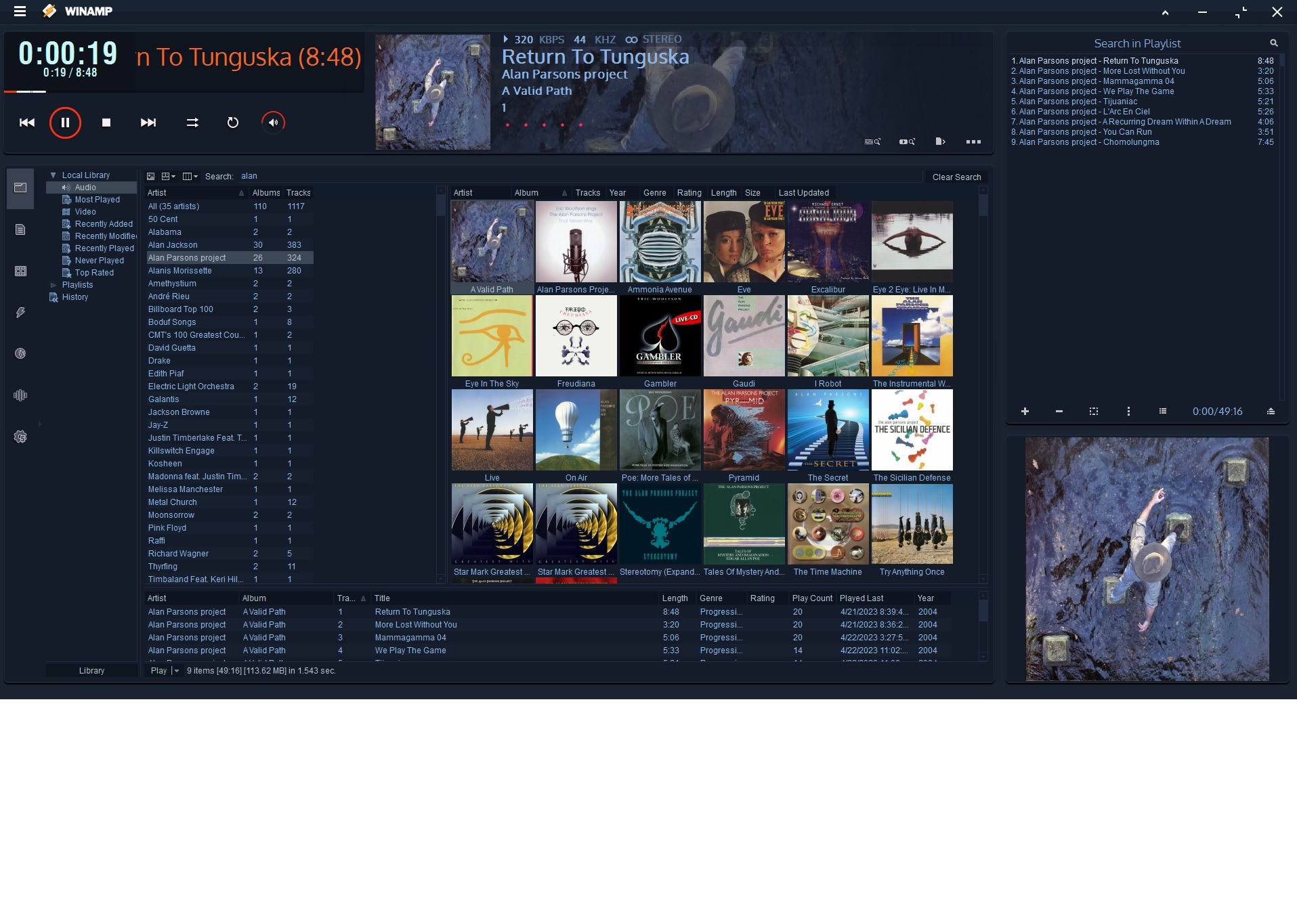Open the lightning-bolt sidebar icon

pyautogui.click(x=20, y=312)
